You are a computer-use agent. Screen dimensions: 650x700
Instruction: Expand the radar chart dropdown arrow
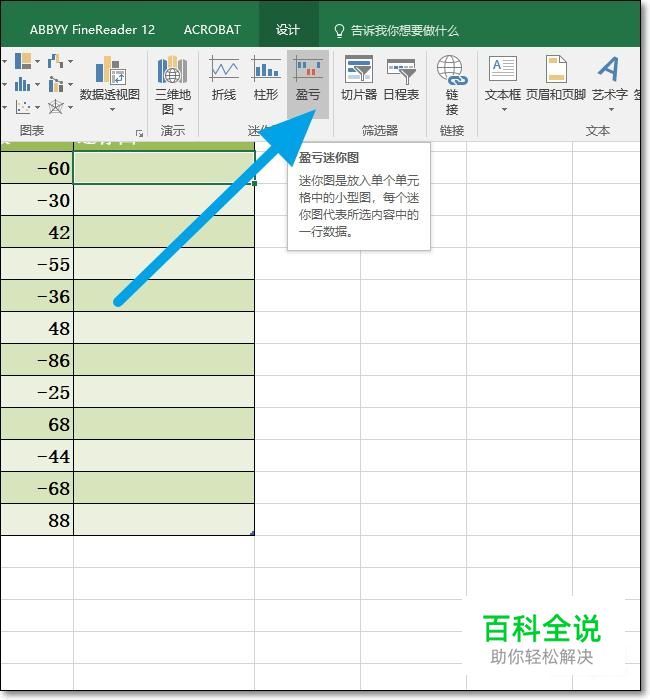pos(71,108)
